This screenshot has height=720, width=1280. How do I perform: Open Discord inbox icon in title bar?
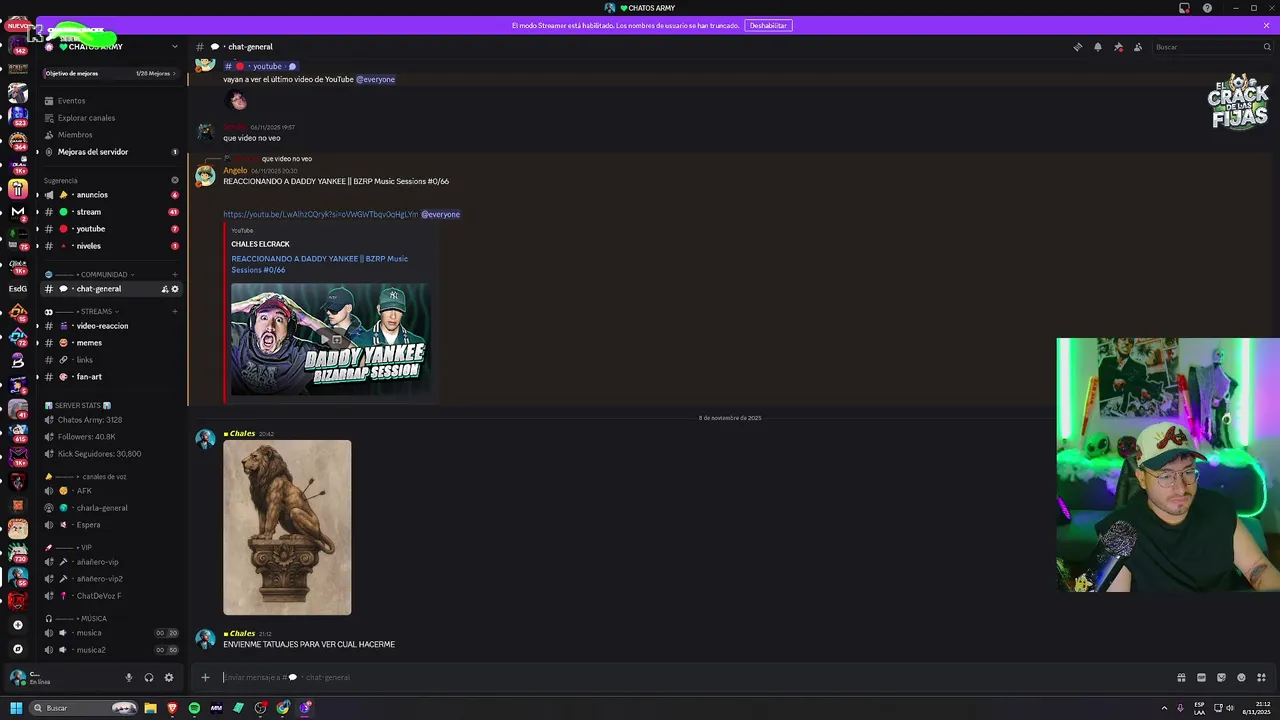pyautogui.click(x=1184, y=8)
